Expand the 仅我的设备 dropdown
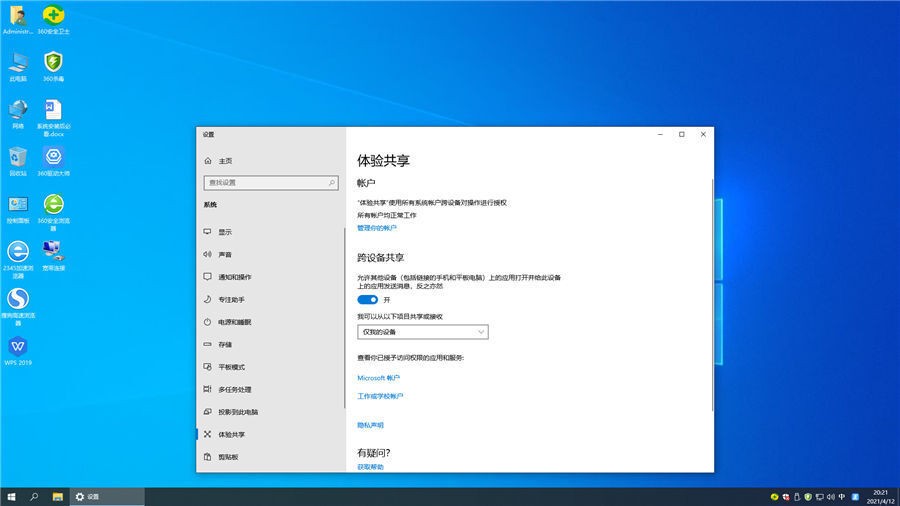The height and width of the screenshot is (506, 900). [x=422, y=332]
